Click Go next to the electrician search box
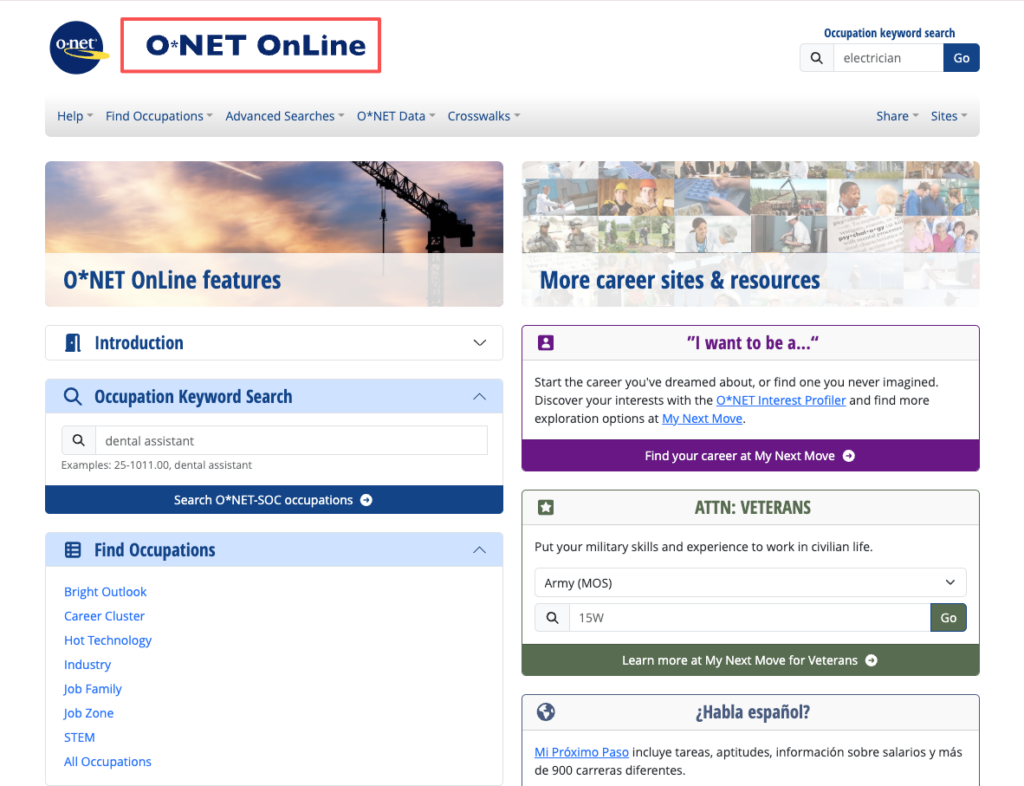Viewport: 1024px width, 786px height. click(x=960, y=57)
